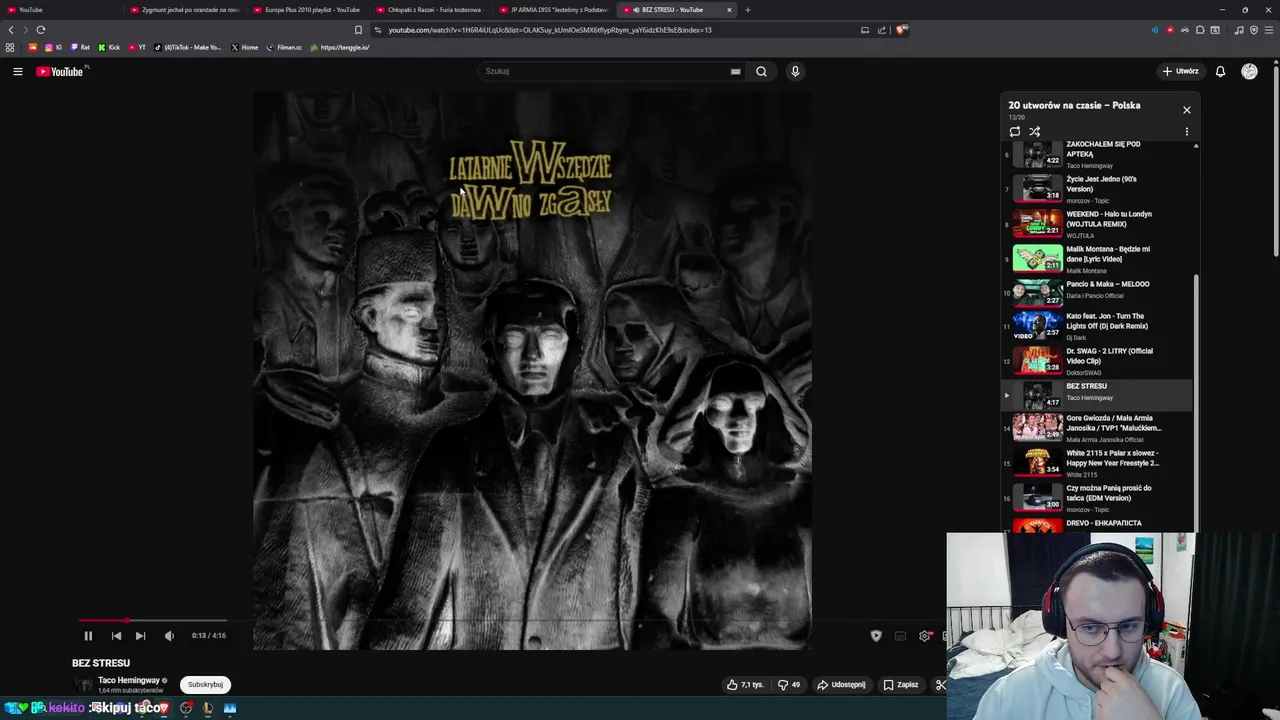Screen dimensions: 1280x720
Task: Open the tanggle.io bookmark
Action: tap(340, 47)
